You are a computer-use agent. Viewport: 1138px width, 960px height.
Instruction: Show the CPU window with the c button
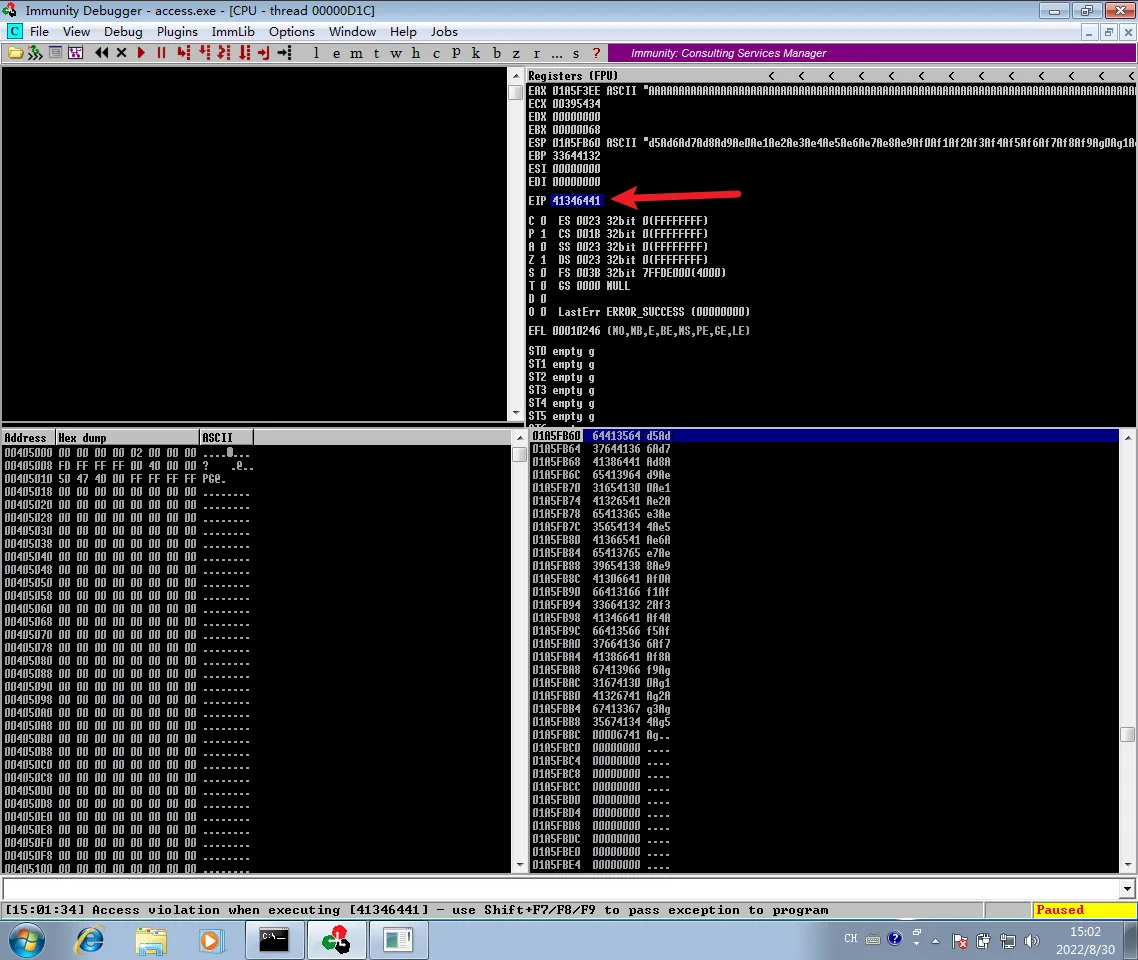pyautogui.click(x=436, y=53)
